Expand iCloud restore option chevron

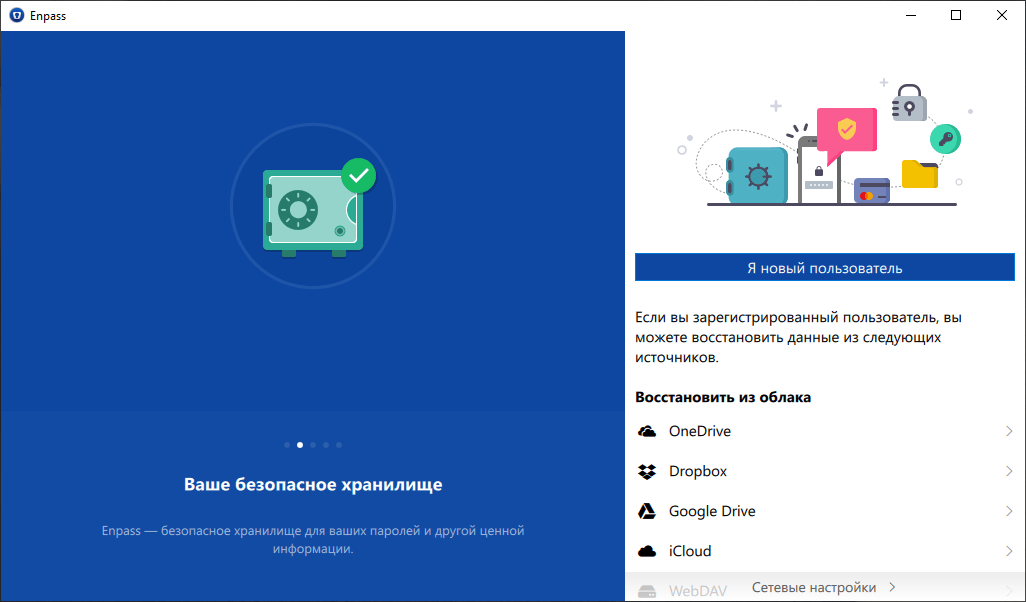[x=1008, y=551]
